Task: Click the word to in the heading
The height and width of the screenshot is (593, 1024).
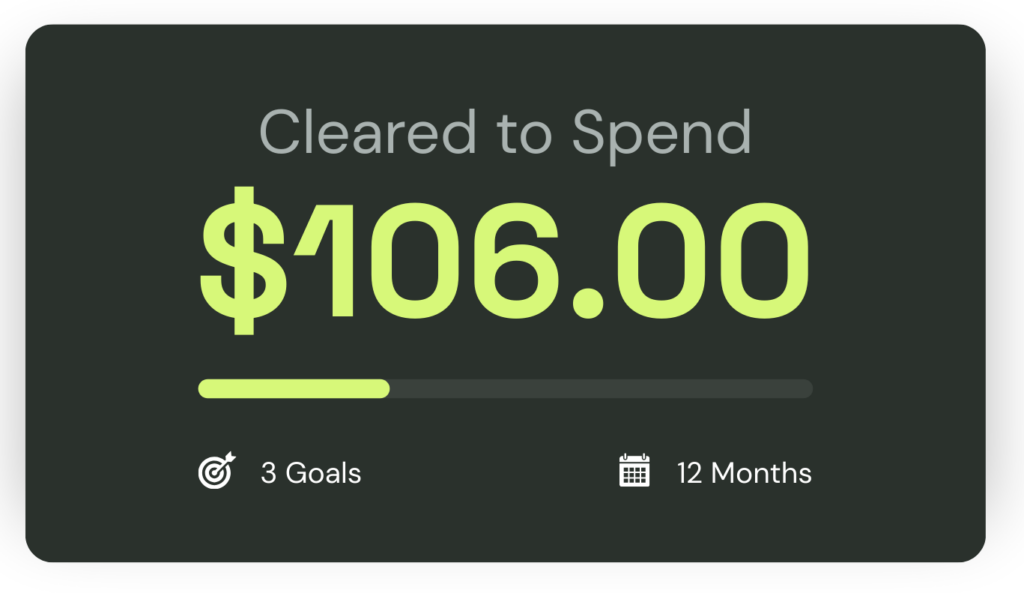Action: point(522,134)
